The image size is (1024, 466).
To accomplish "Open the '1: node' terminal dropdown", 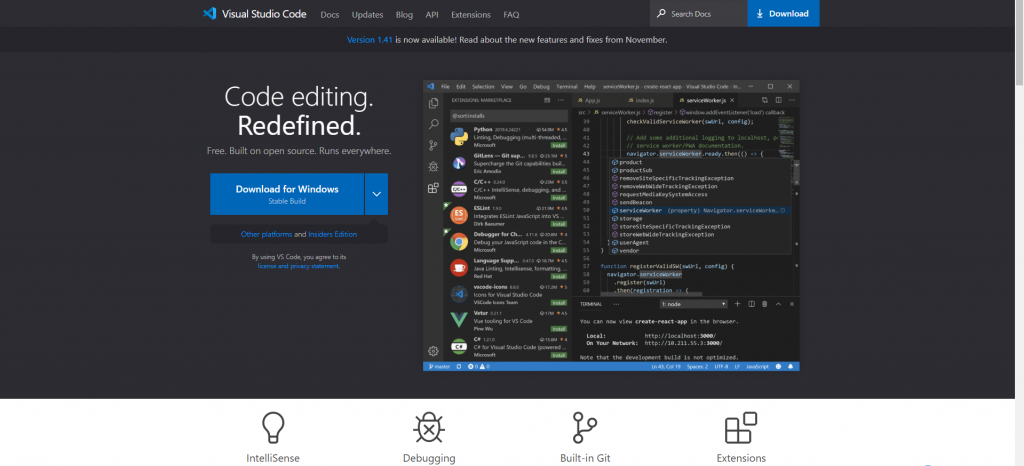I will pyautogui.click(x=694, y=304).
